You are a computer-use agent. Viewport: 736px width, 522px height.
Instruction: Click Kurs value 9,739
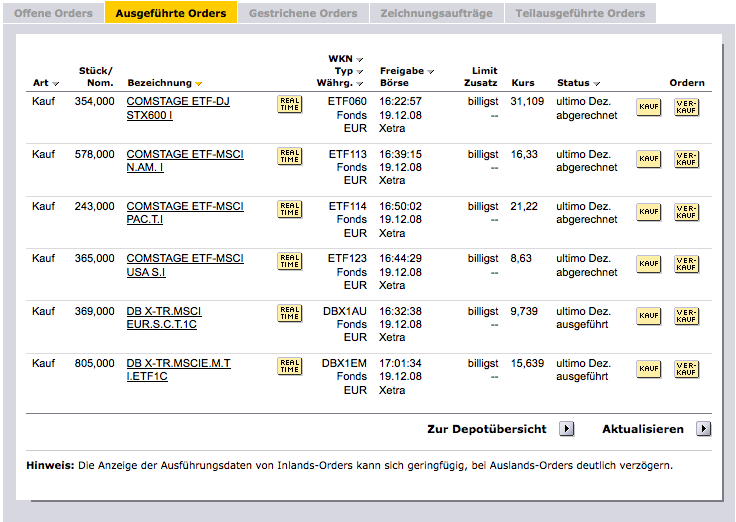[524, 311]
